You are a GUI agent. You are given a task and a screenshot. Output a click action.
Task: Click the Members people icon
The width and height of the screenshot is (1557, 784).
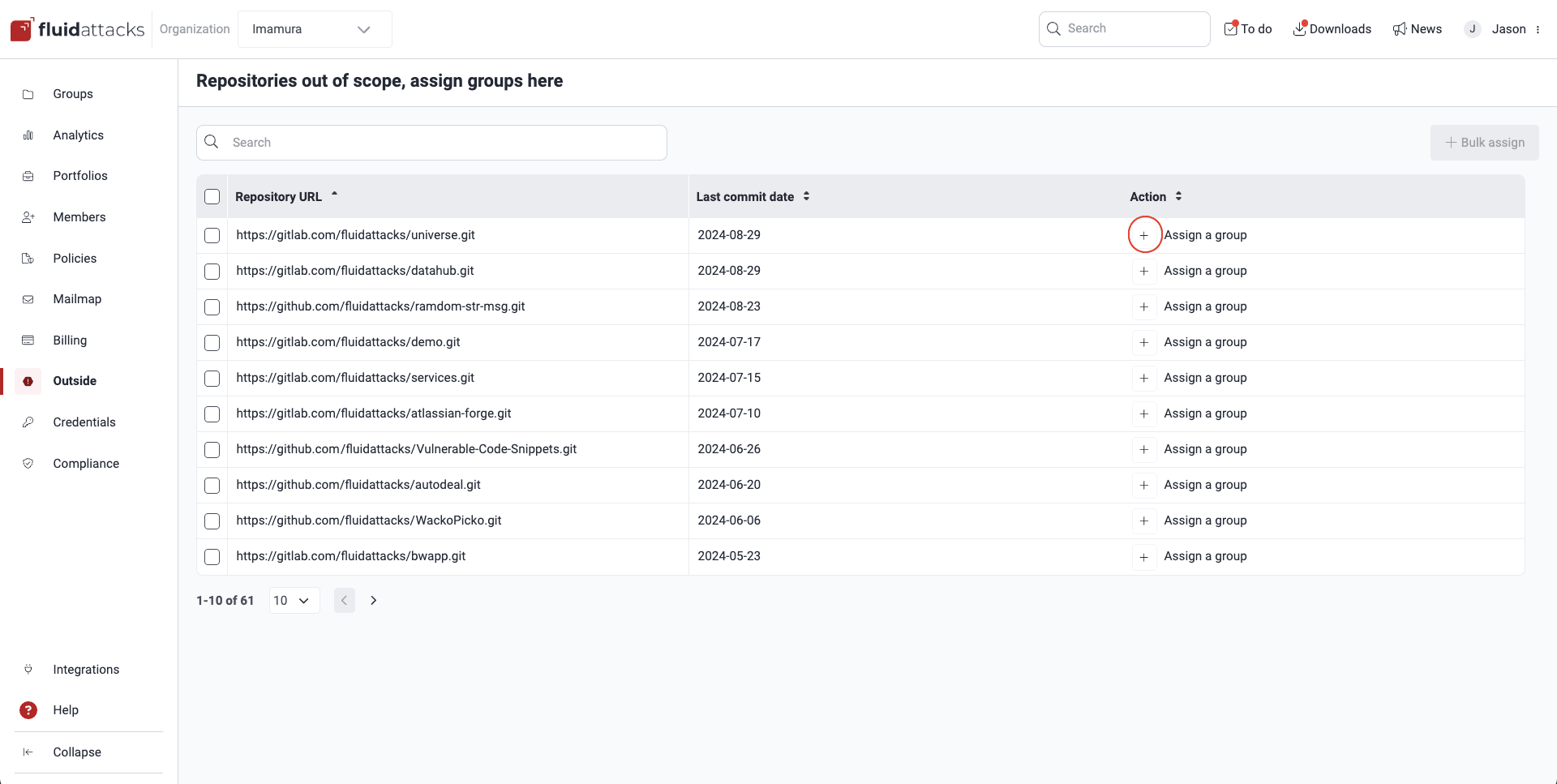pos(28,217)
